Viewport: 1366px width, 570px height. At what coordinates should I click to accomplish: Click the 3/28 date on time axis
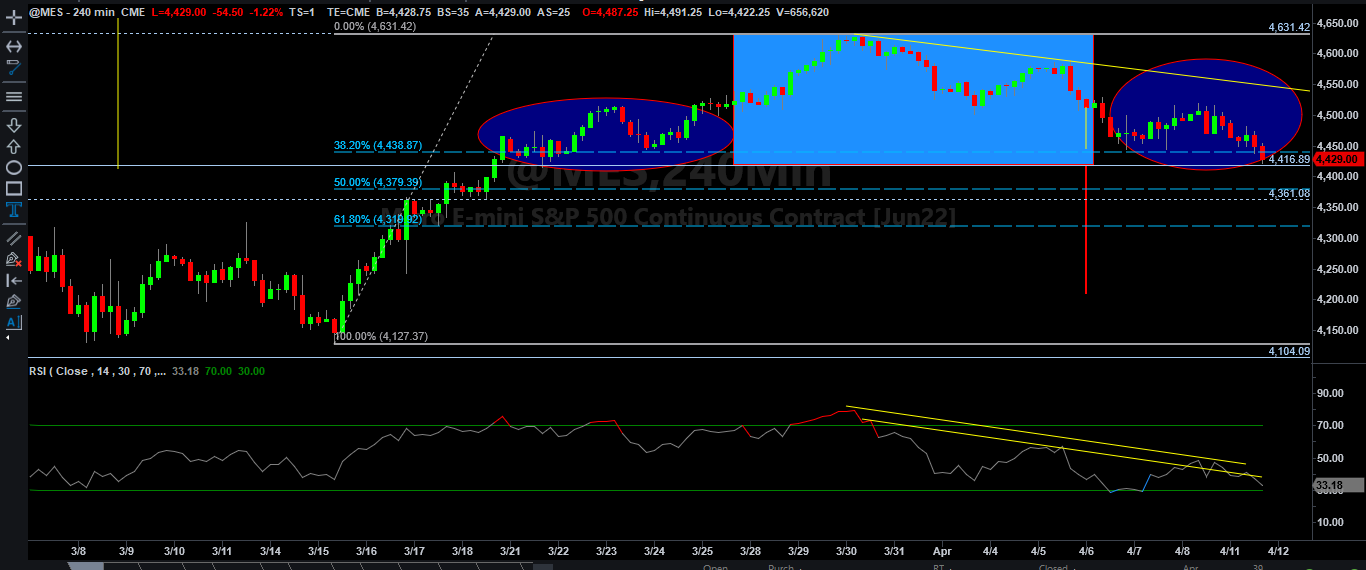click(x=750, y=551)
